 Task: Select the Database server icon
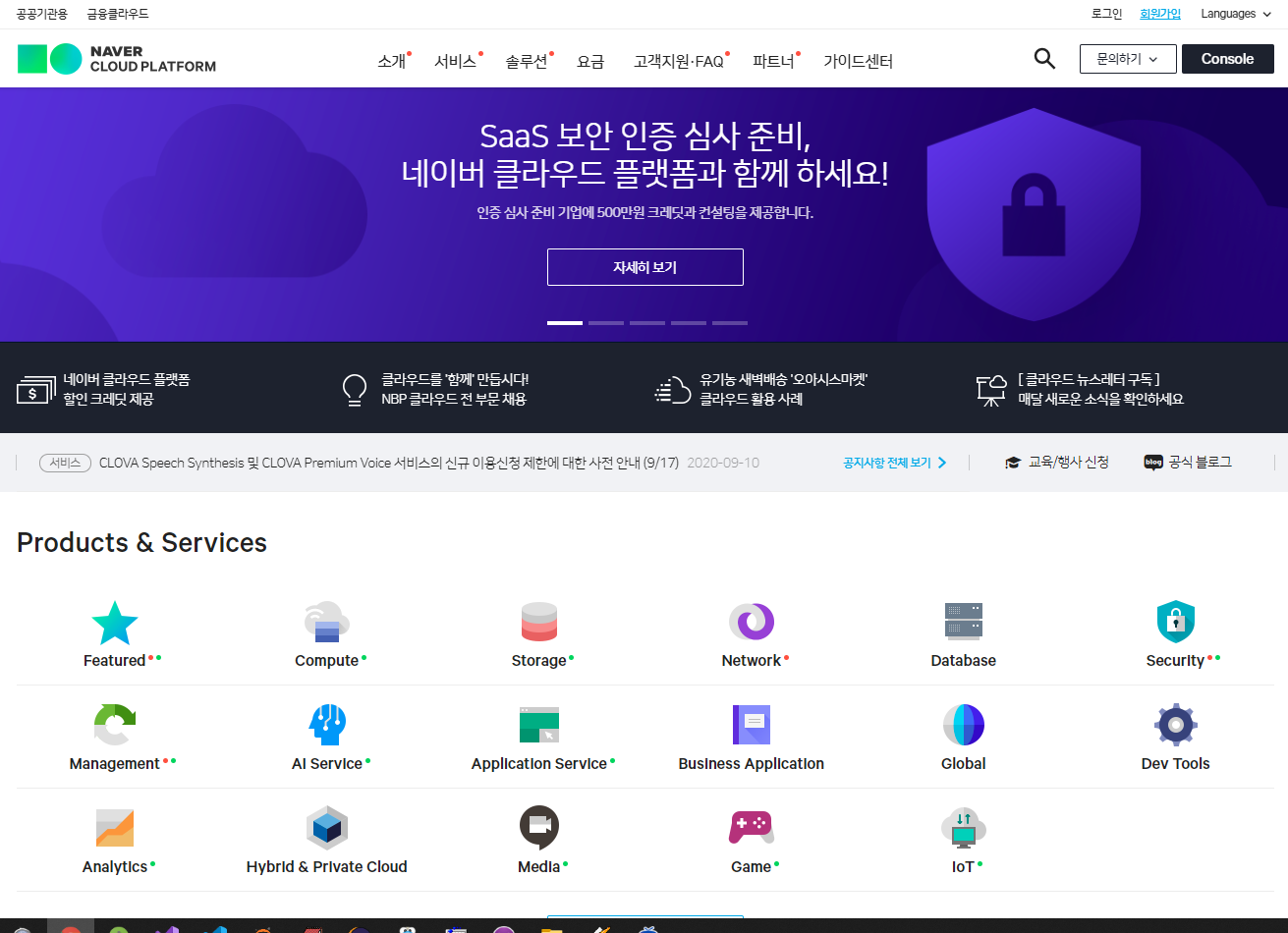tap(964, 623)
